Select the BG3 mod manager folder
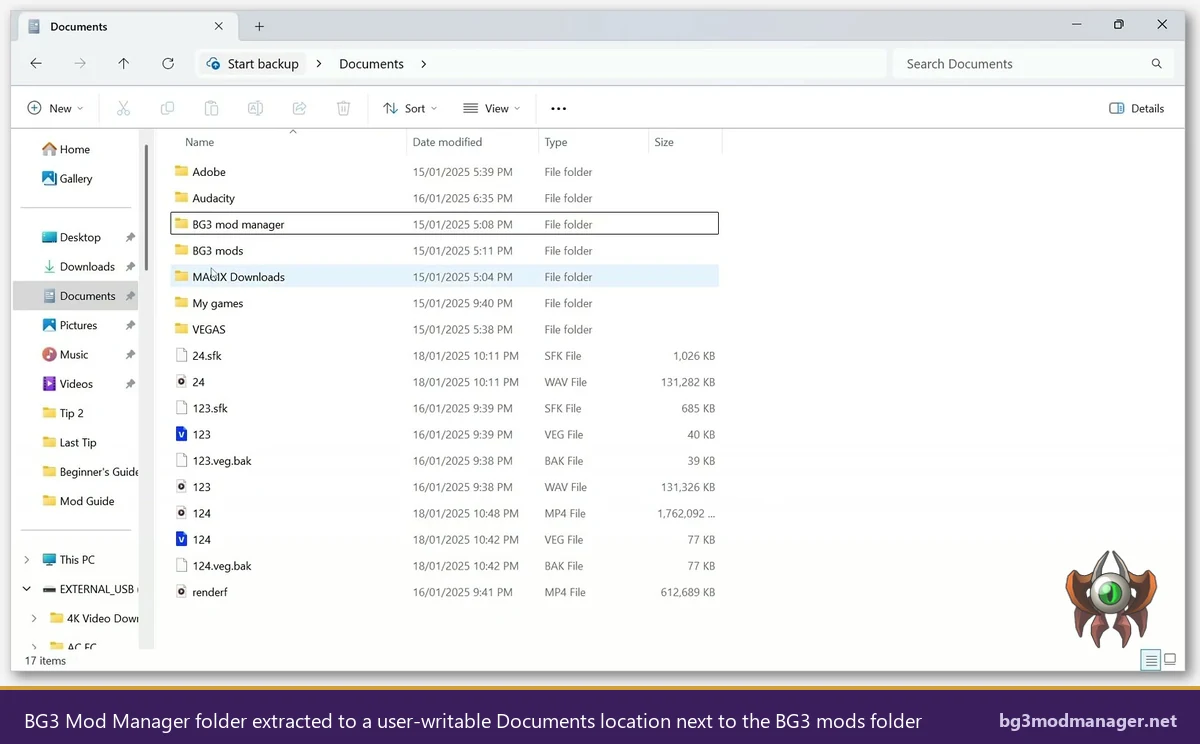The width and height of the screenshot is (1200, 744). click(x=444, y=224)
